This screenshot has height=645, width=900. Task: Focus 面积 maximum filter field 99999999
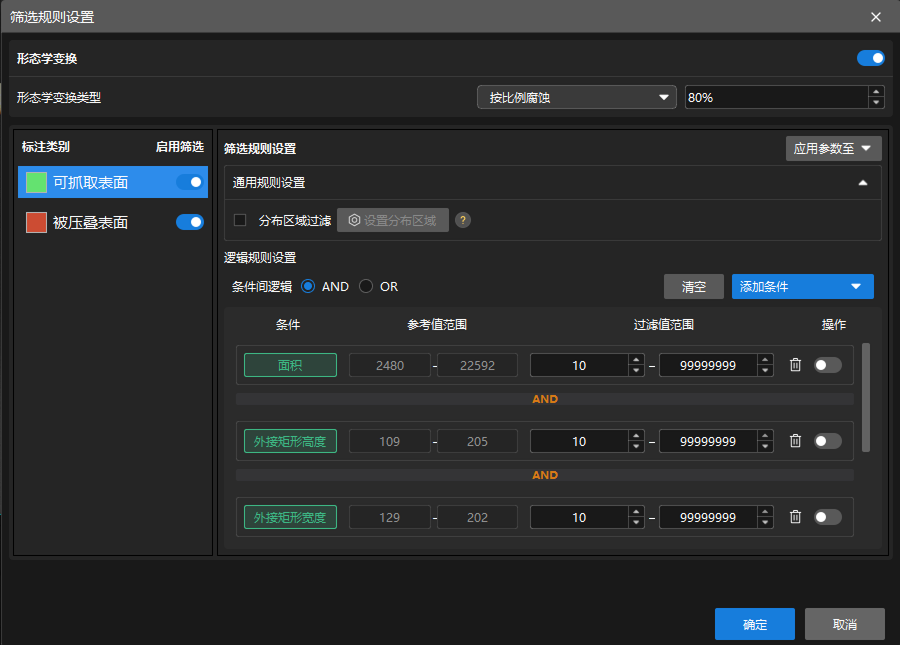pos(708,365)
